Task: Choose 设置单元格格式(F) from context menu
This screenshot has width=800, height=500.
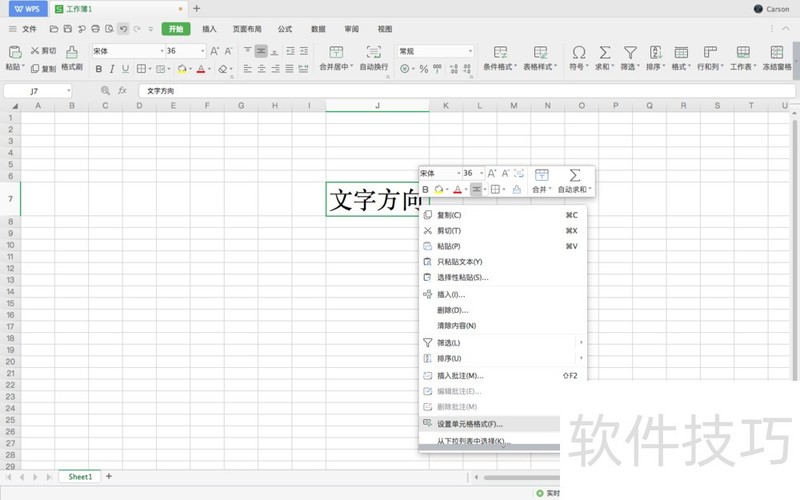Action: point(469,424)
